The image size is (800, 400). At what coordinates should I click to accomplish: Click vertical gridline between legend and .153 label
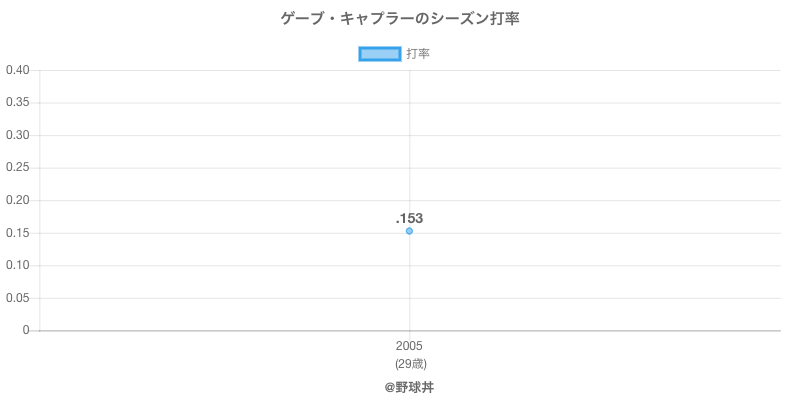(x=409, y=140)
